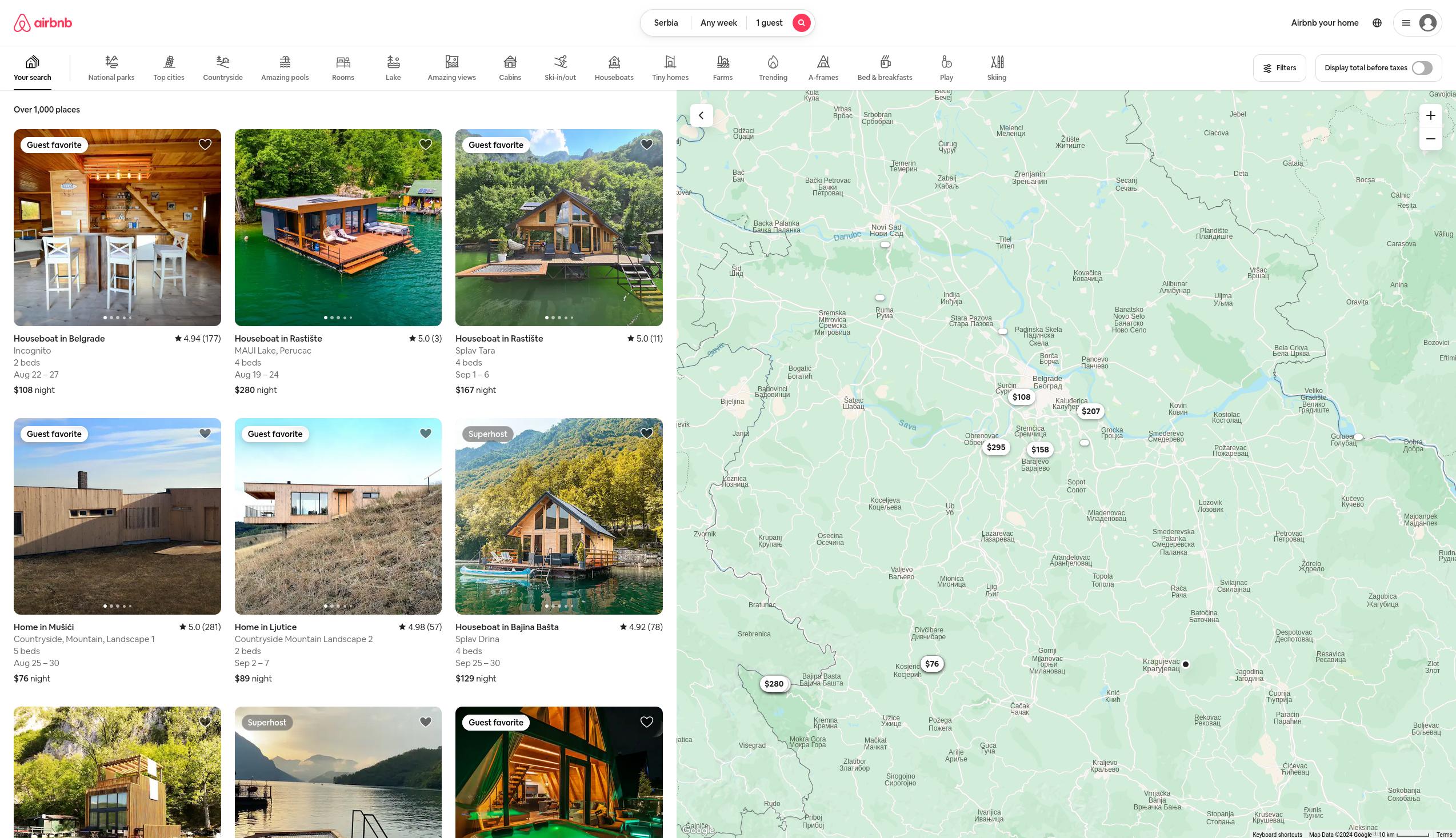Save Splav Tara listing to wishlist
Image resolution: width=1456 pixels, height=838 pixels.
[646, 145]
